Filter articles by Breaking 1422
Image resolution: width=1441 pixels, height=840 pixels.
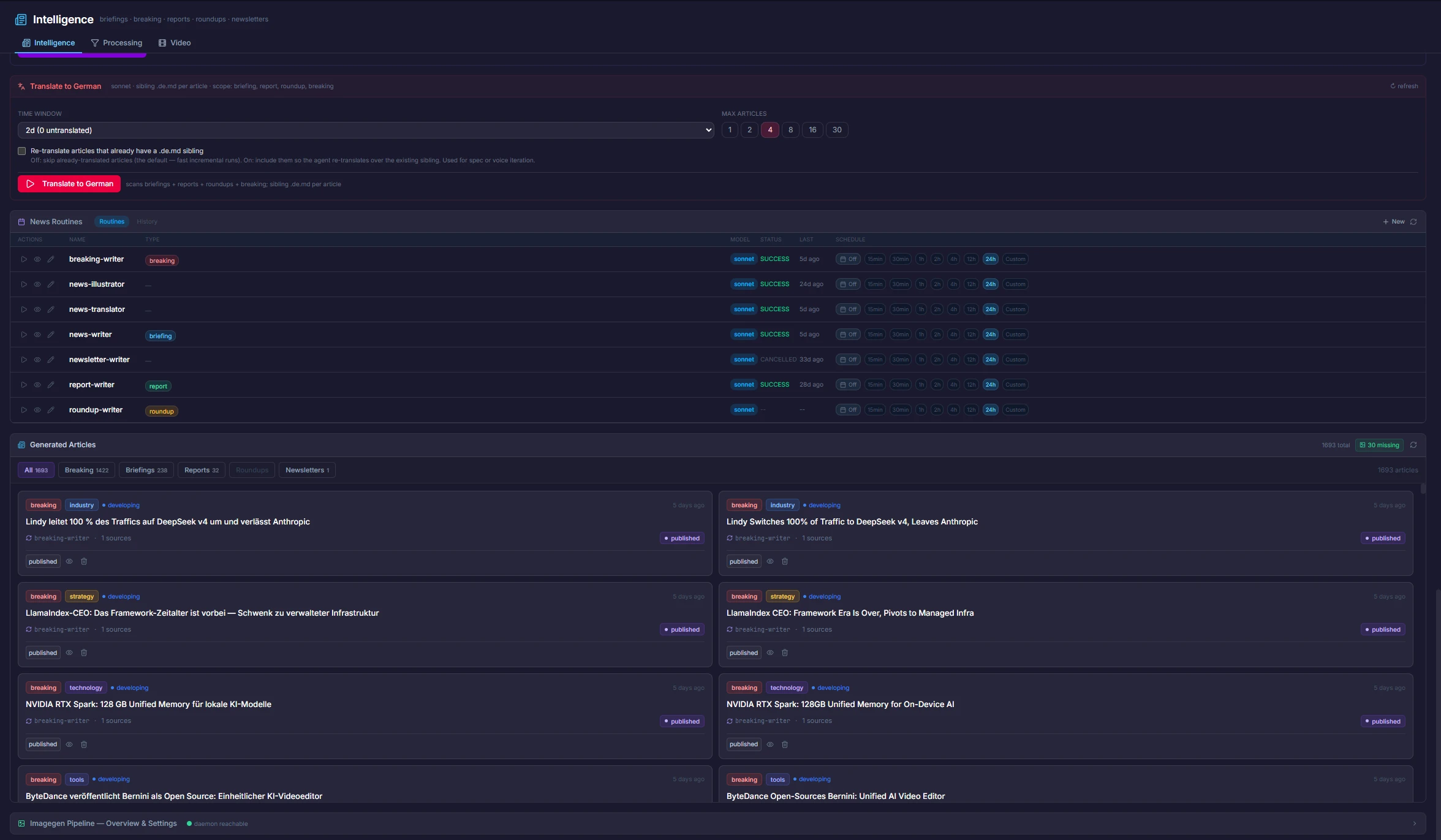tap(86, 470)
